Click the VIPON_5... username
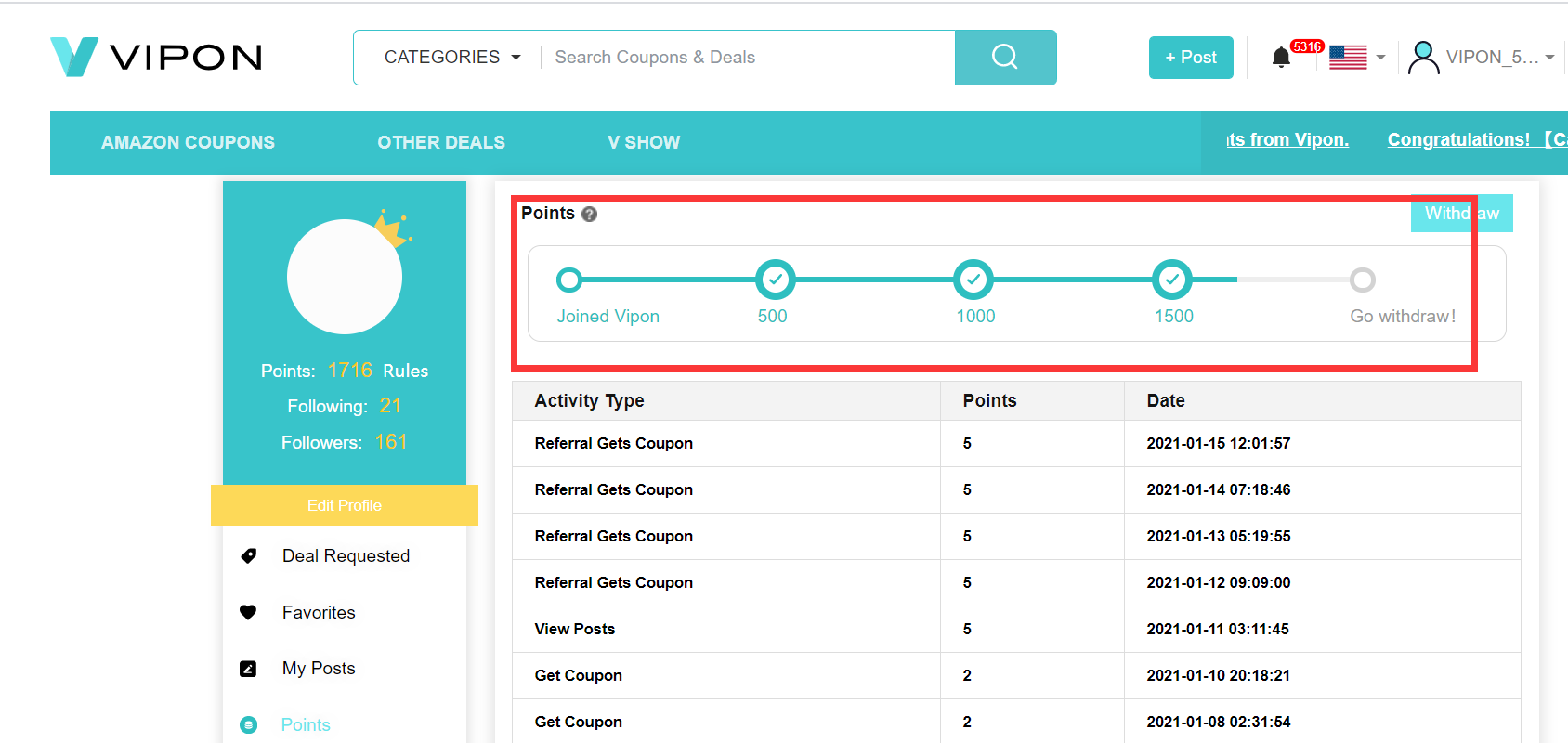The height and width of the screenshot is (743, 1568). [1492, 58]
